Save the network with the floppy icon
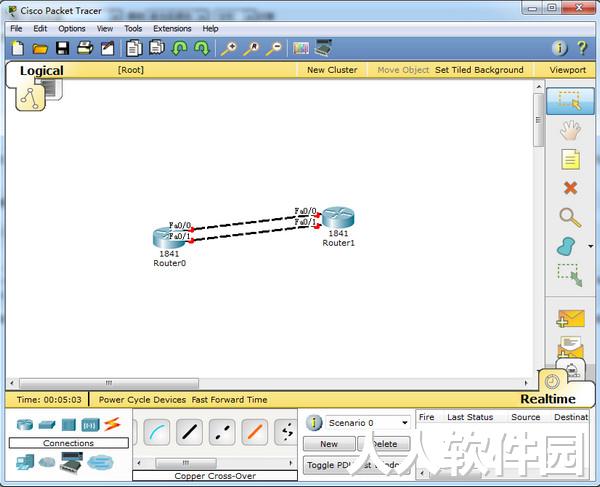The height and width of the screenshot is (487, 600). [x=62, y=49]
